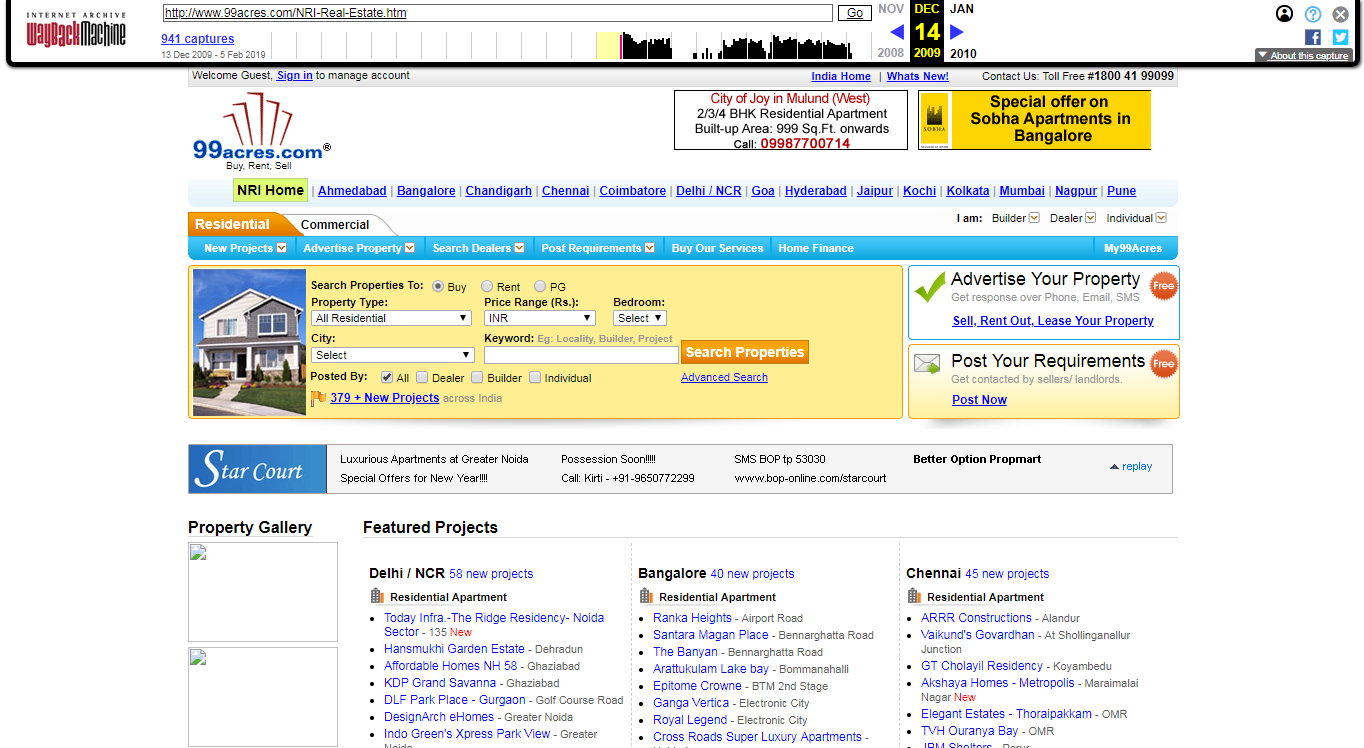Open the Advanced Search link

point(724,377)
